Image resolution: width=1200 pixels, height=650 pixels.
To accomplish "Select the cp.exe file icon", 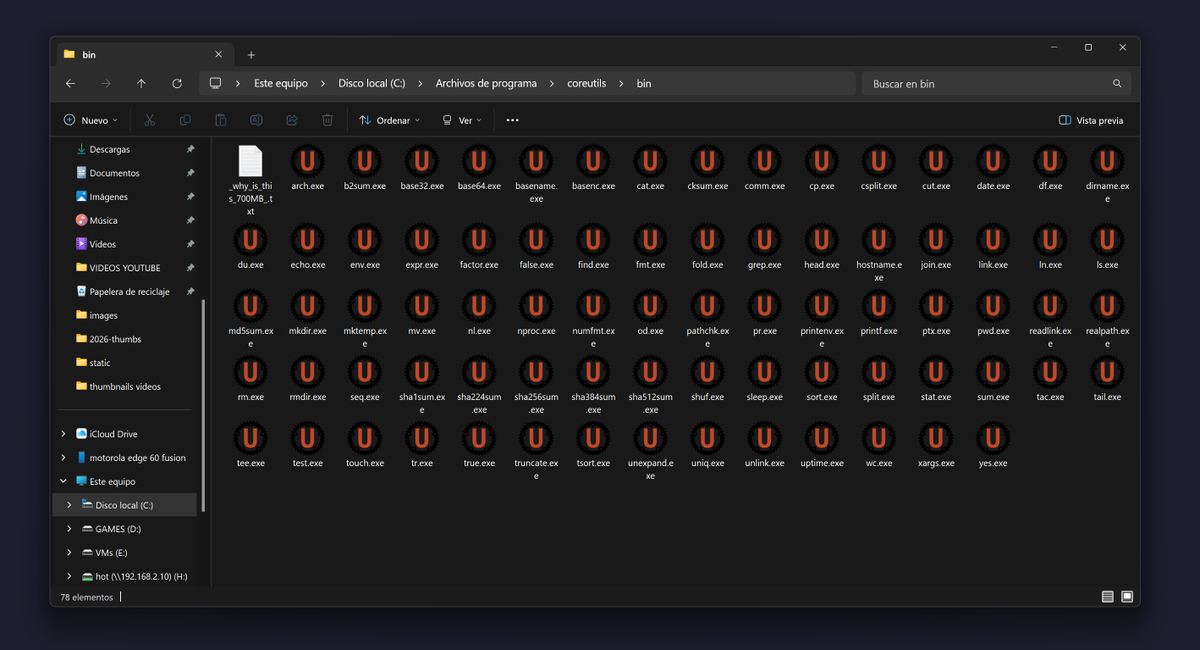I will click(821, 161).
